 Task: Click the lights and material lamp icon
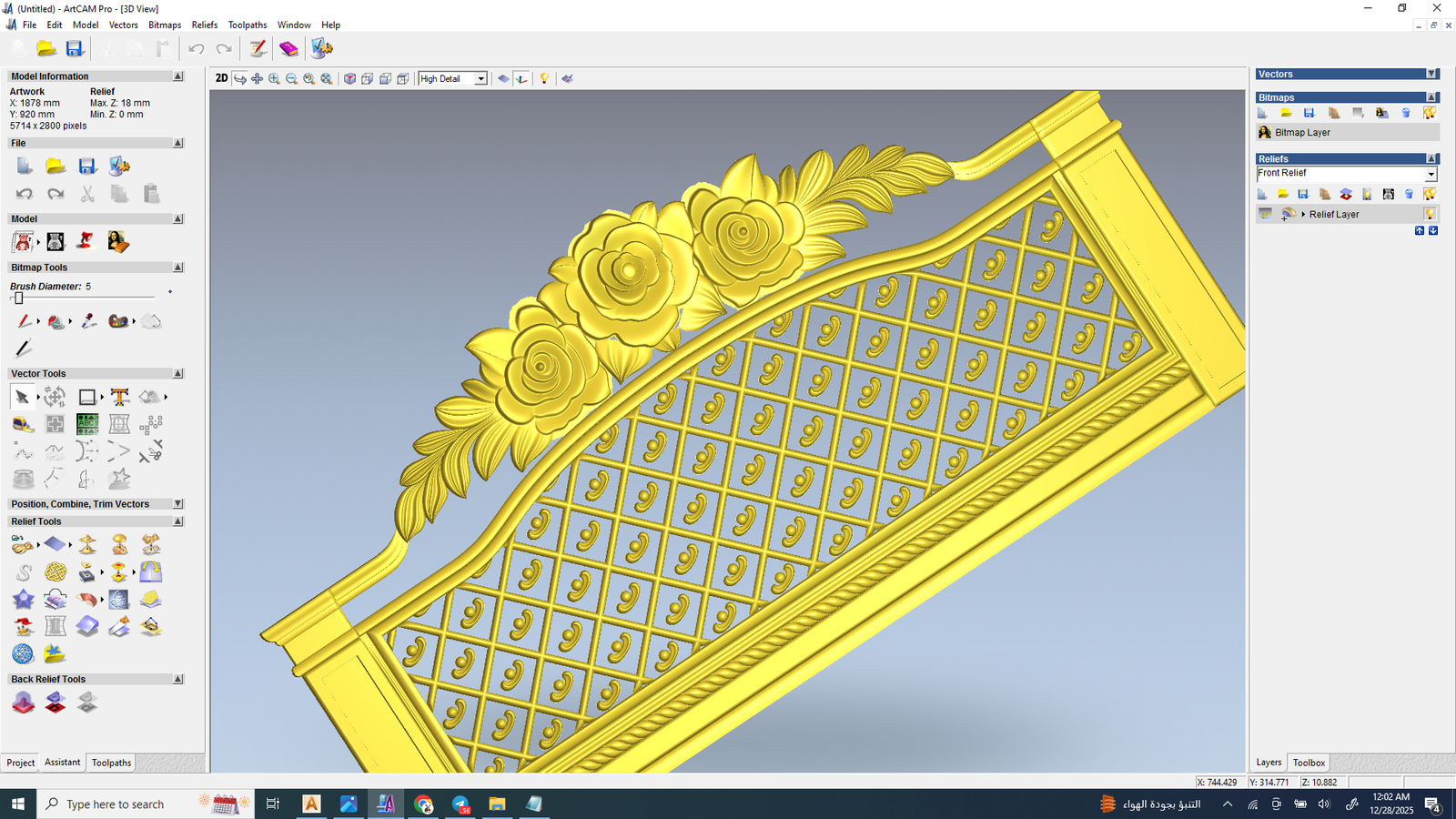544,78
